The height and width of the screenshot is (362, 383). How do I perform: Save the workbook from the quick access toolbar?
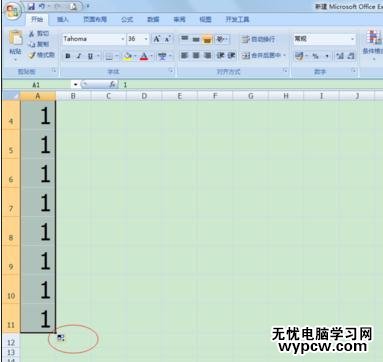(x=32, y=6)
